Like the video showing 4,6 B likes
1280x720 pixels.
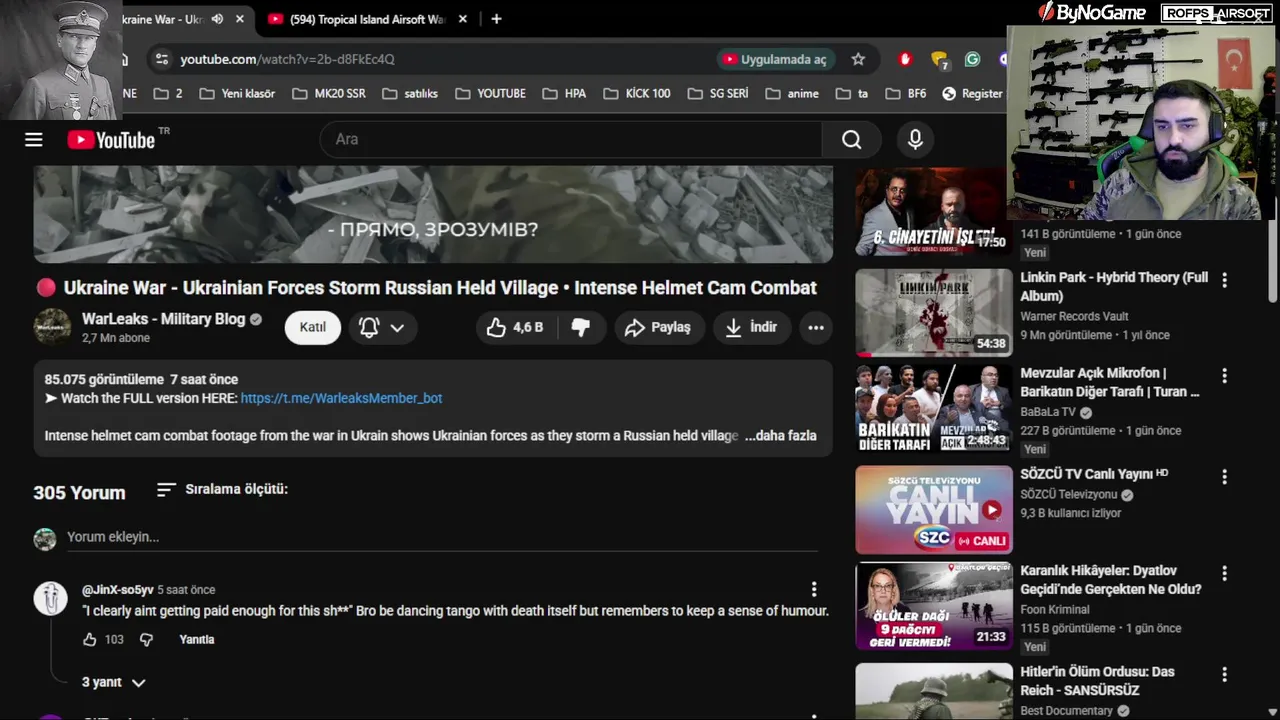pos(515,327)
